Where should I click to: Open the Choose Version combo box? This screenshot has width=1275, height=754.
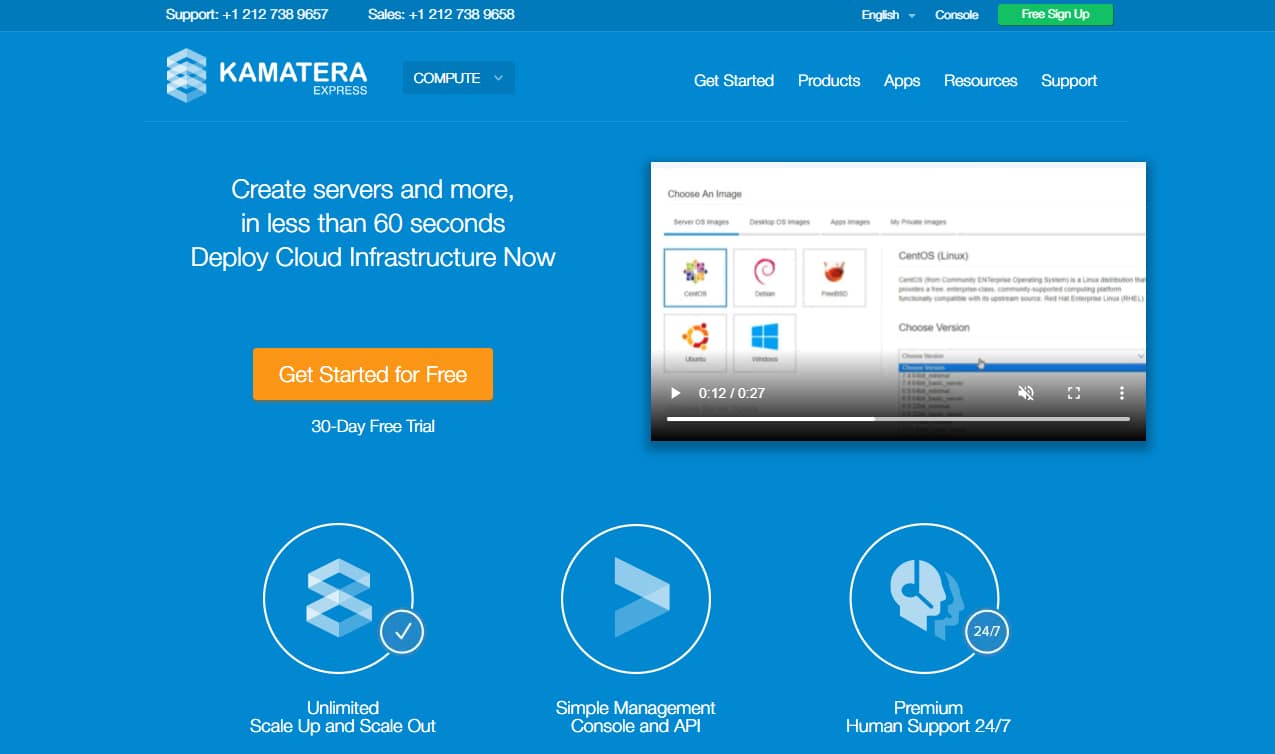[x=1021, y=355]
